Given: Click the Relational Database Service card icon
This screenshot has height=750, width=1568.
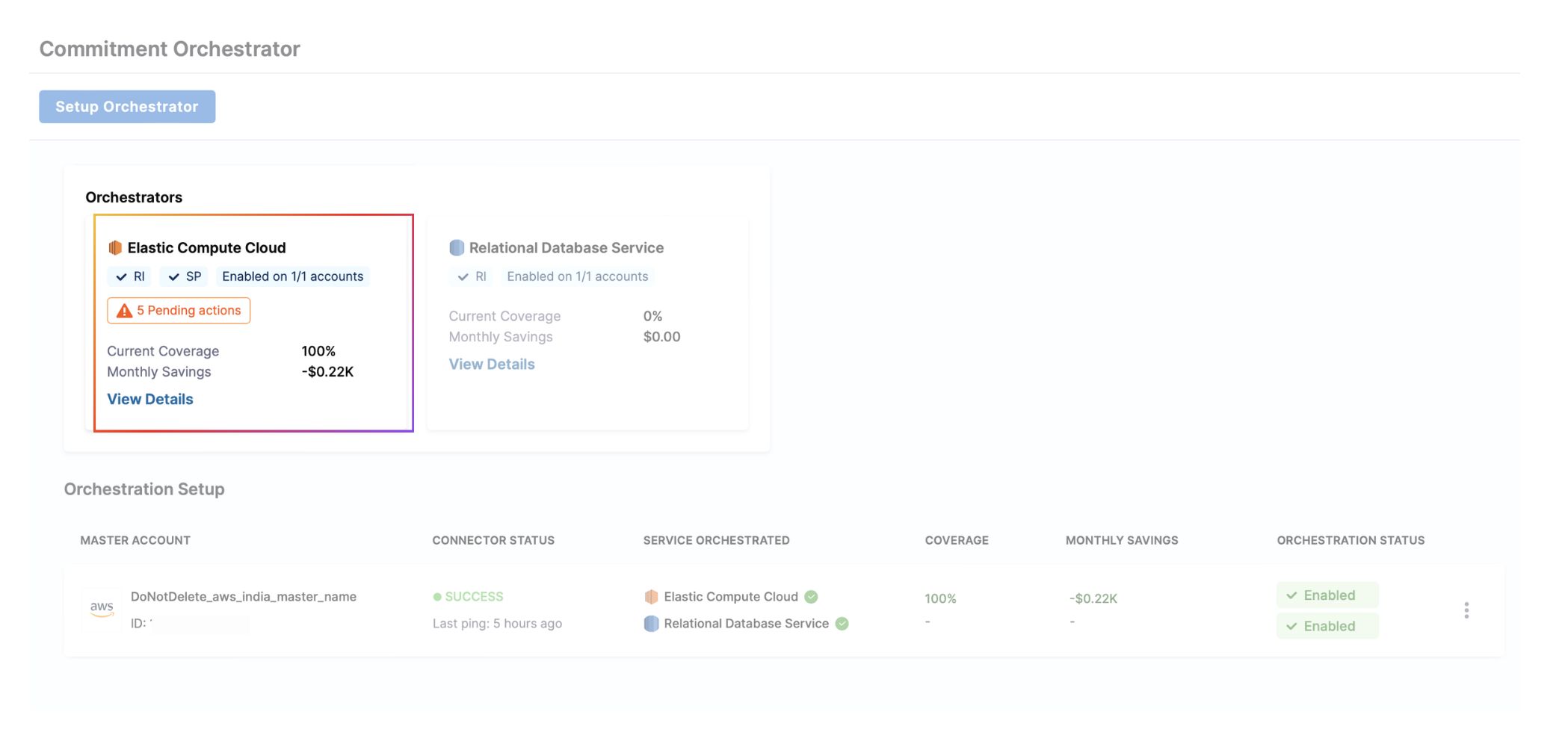Looking at the screenshot, I should (x=457, y=248).
